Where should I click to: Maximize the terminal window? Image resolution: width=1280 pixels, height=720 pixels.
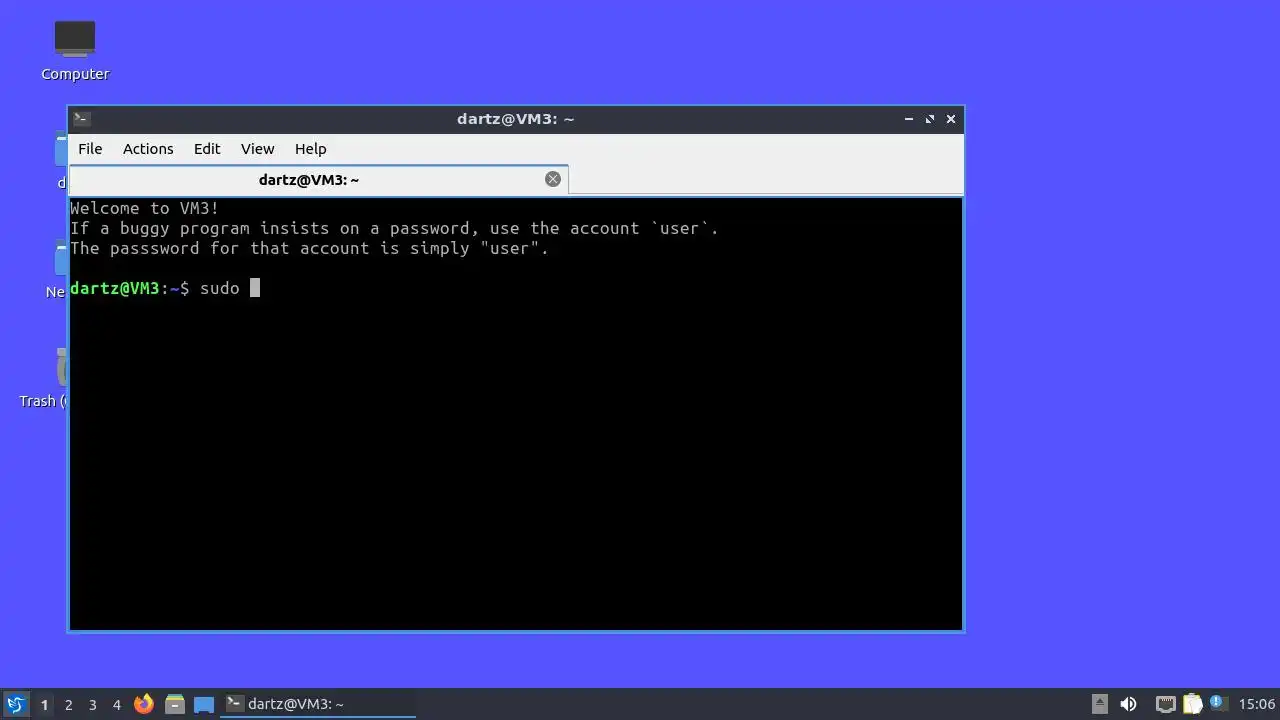coord(930,118)
